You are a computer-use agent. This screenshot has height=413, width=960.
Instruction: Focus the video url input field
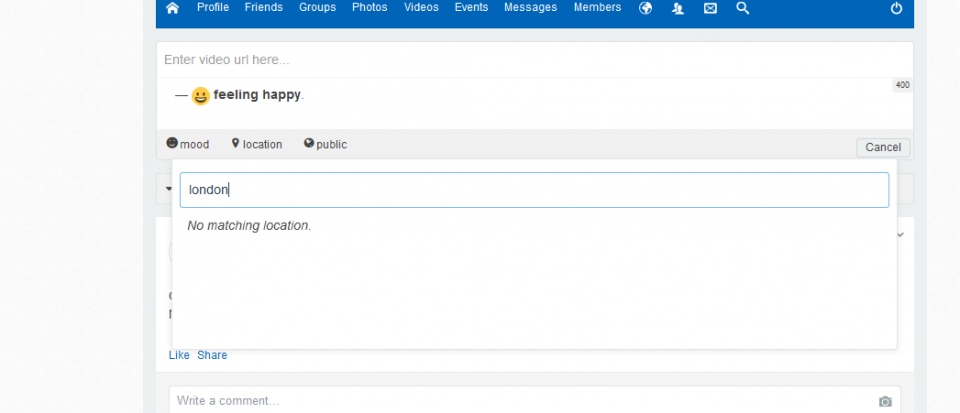click(534, 60)
